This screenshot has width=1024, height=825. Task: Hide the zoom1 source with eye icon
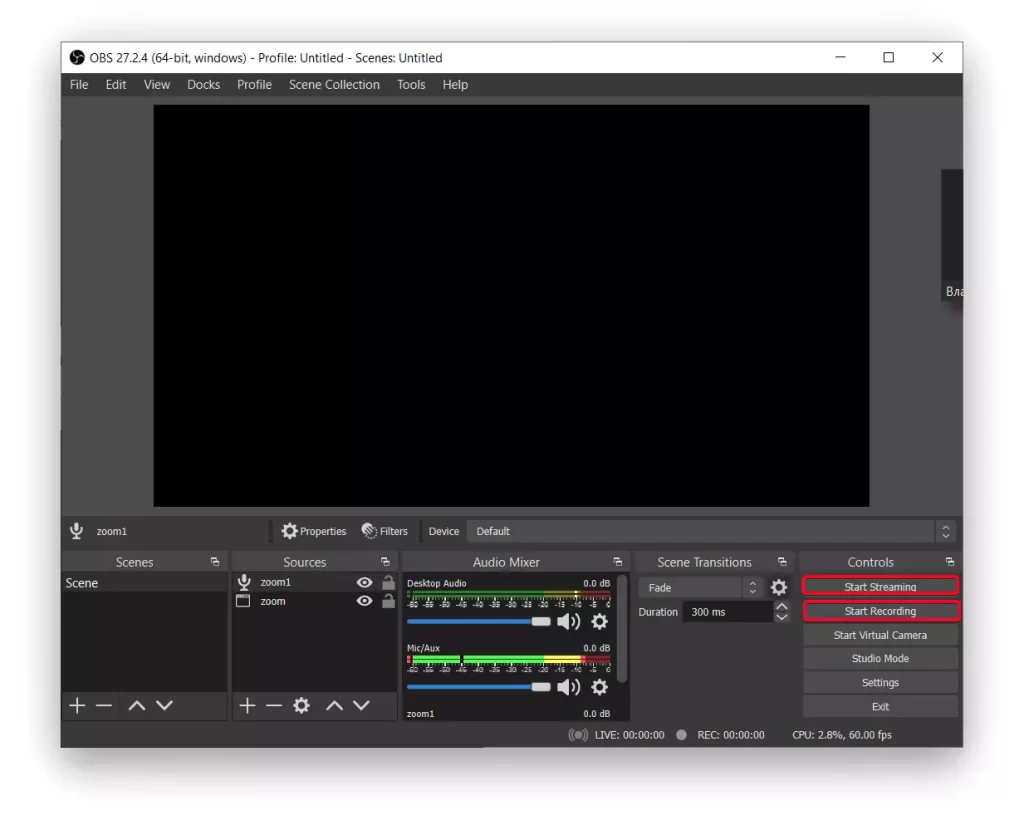[x=364, y=582]
